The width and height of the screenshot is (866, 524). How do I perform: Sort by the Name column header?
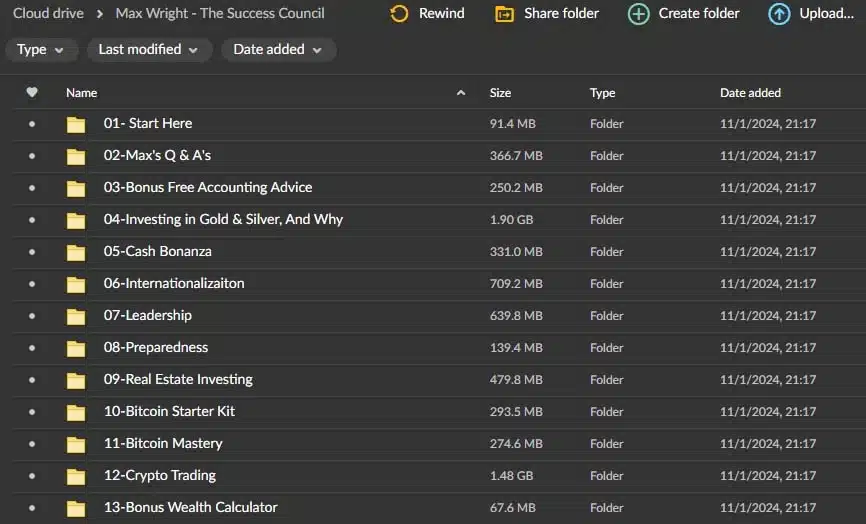coord(82,93)
